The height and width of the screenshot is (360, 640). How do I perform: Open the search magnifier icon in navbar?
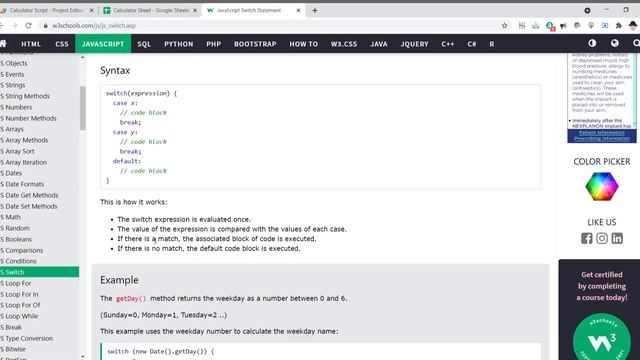(x=636, y=43)
